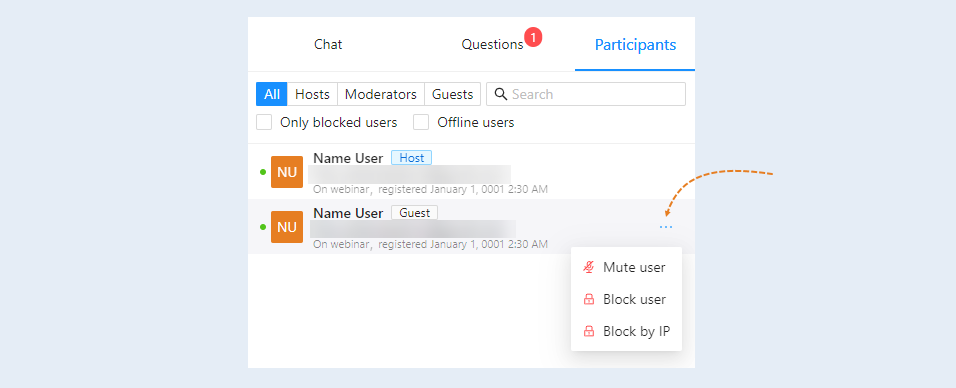Choose Block user from the menu
Image resolution: width=956 pixels, height=388 pixels.
coord(626,300)
